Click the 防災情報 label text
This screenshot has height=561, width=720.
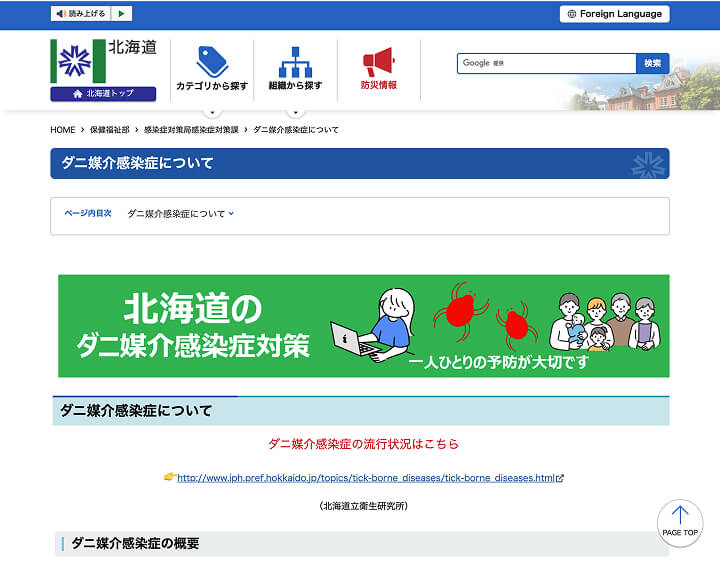[x=378, y=85]
